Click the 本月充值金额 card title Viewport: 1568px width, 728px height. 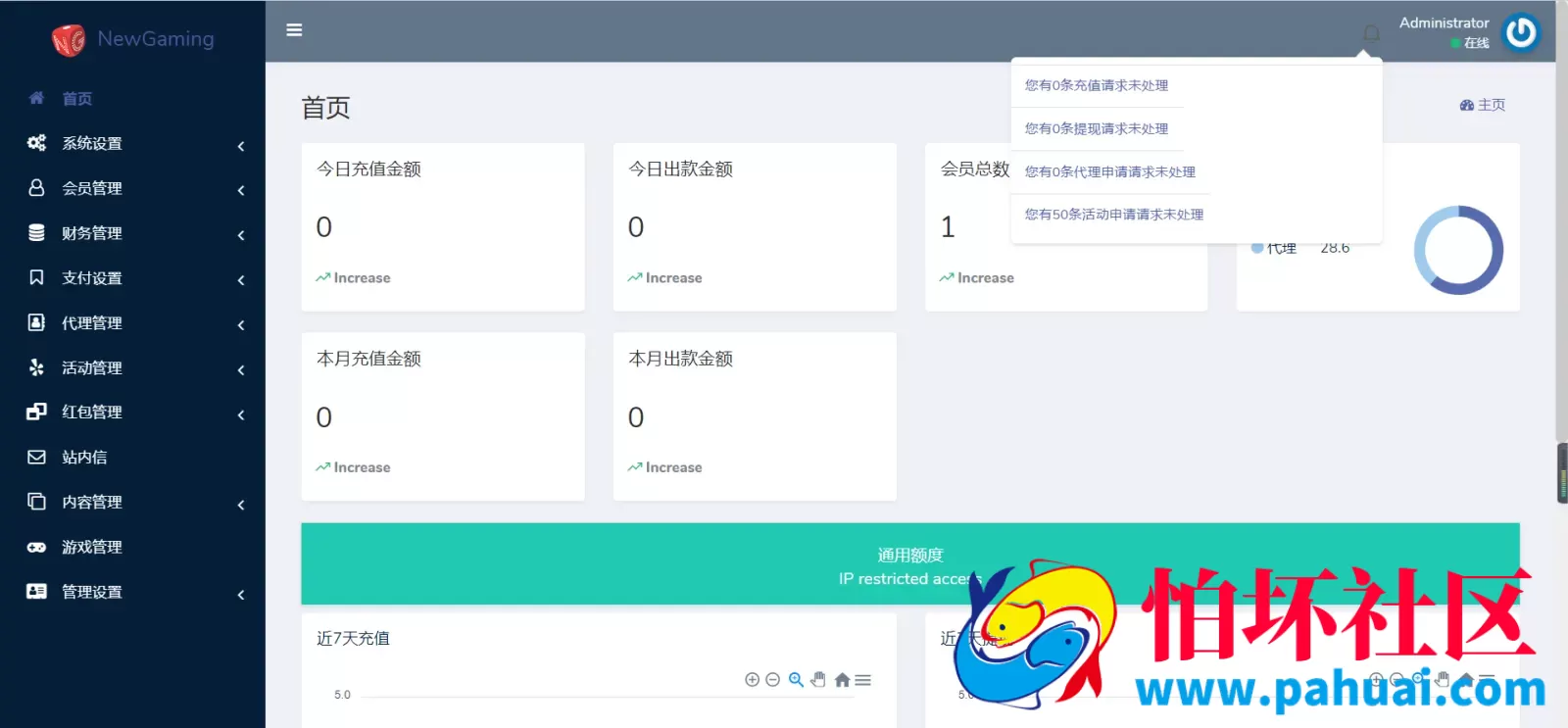[x=368, y=359]
